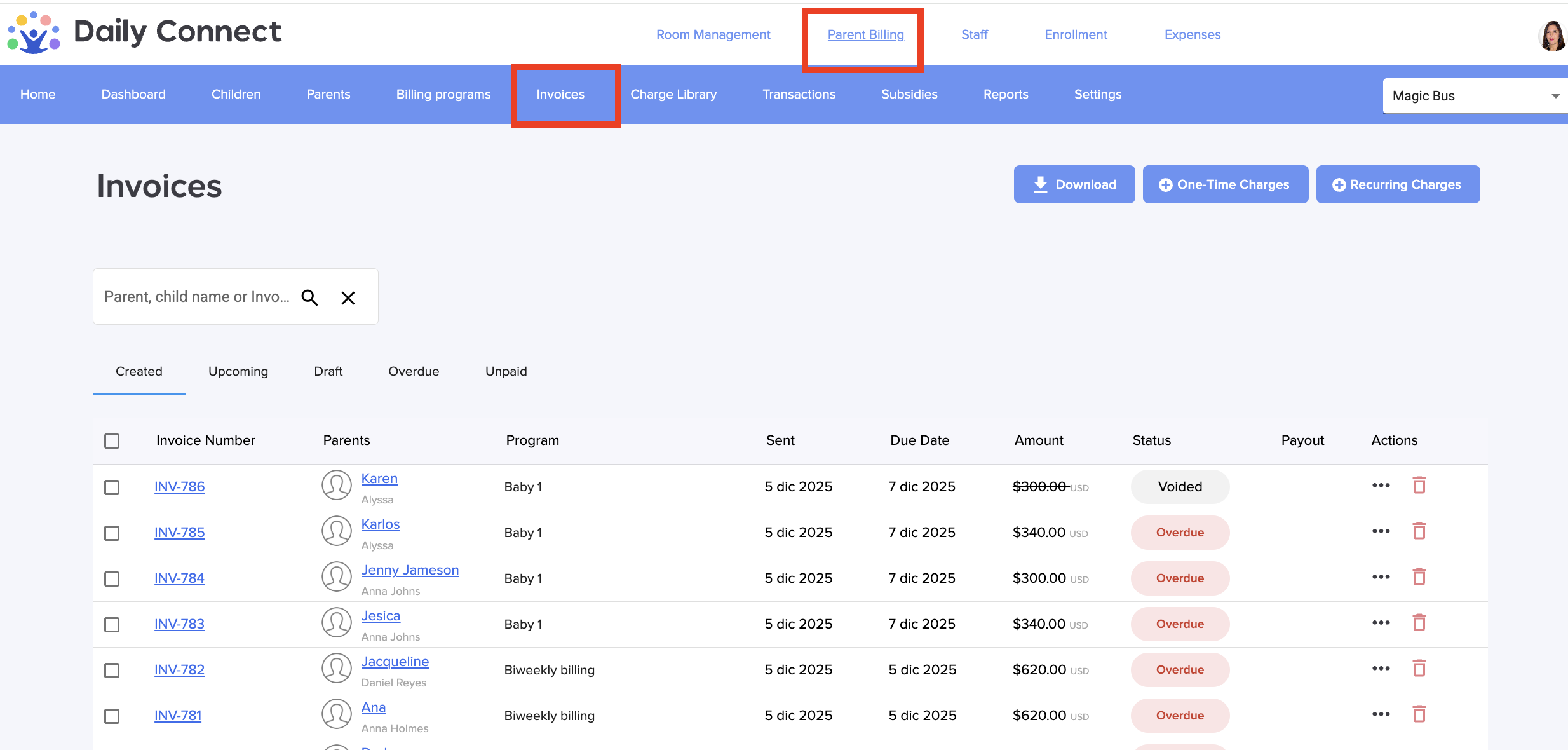Screen dimensions: 1568x750
Task: Toggle the select-all invoices checkbox
Action: click(x=112, y=441)
